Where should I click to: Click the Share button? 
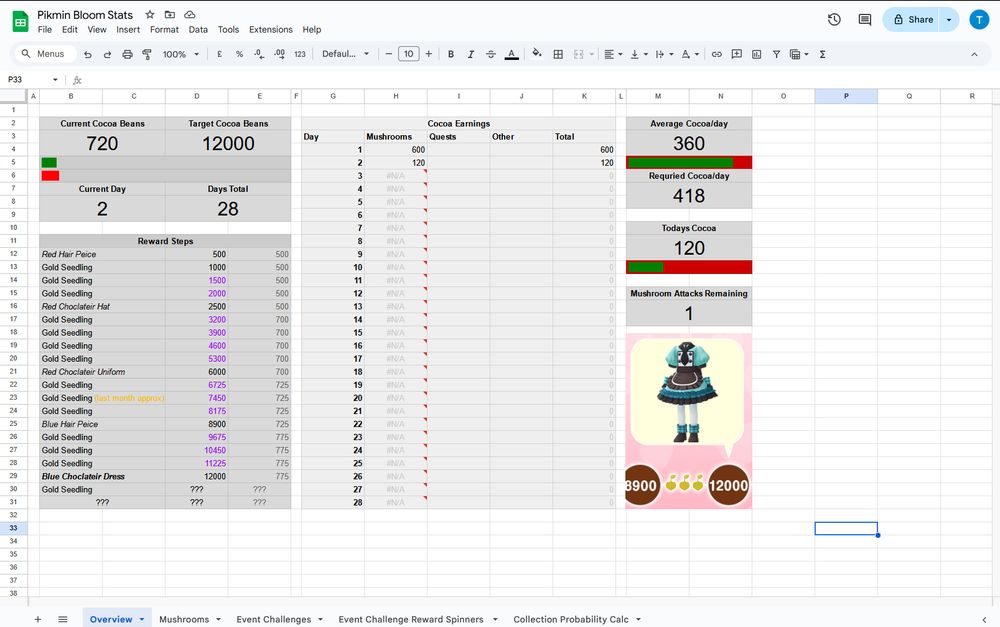point(913,20)
